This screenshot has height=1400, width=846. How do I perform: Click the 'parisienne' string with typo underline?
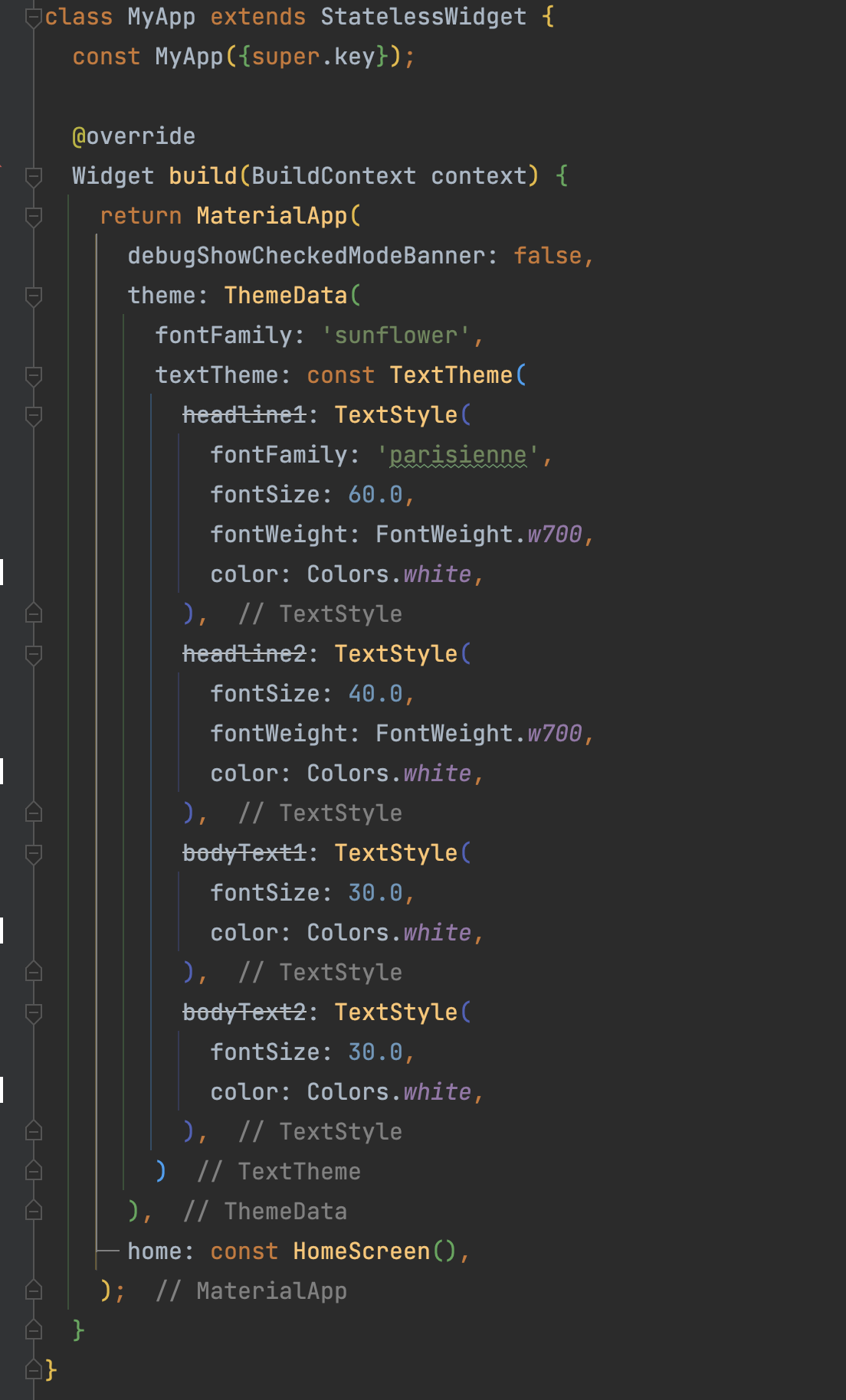458,455
